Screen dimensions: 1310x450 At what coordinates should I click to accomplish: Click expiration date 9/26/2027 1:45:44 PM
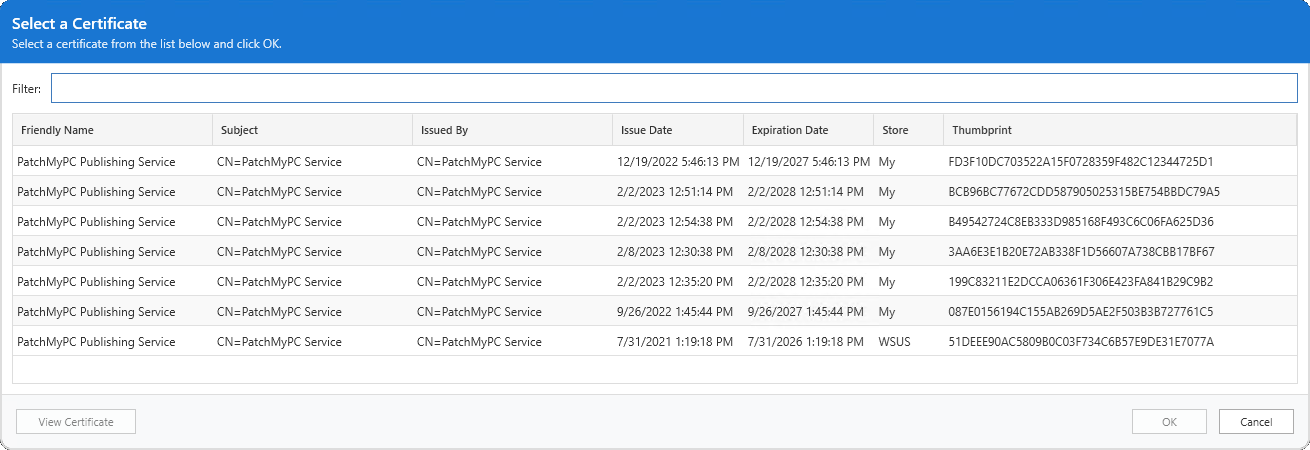click(x=805, y=312)
